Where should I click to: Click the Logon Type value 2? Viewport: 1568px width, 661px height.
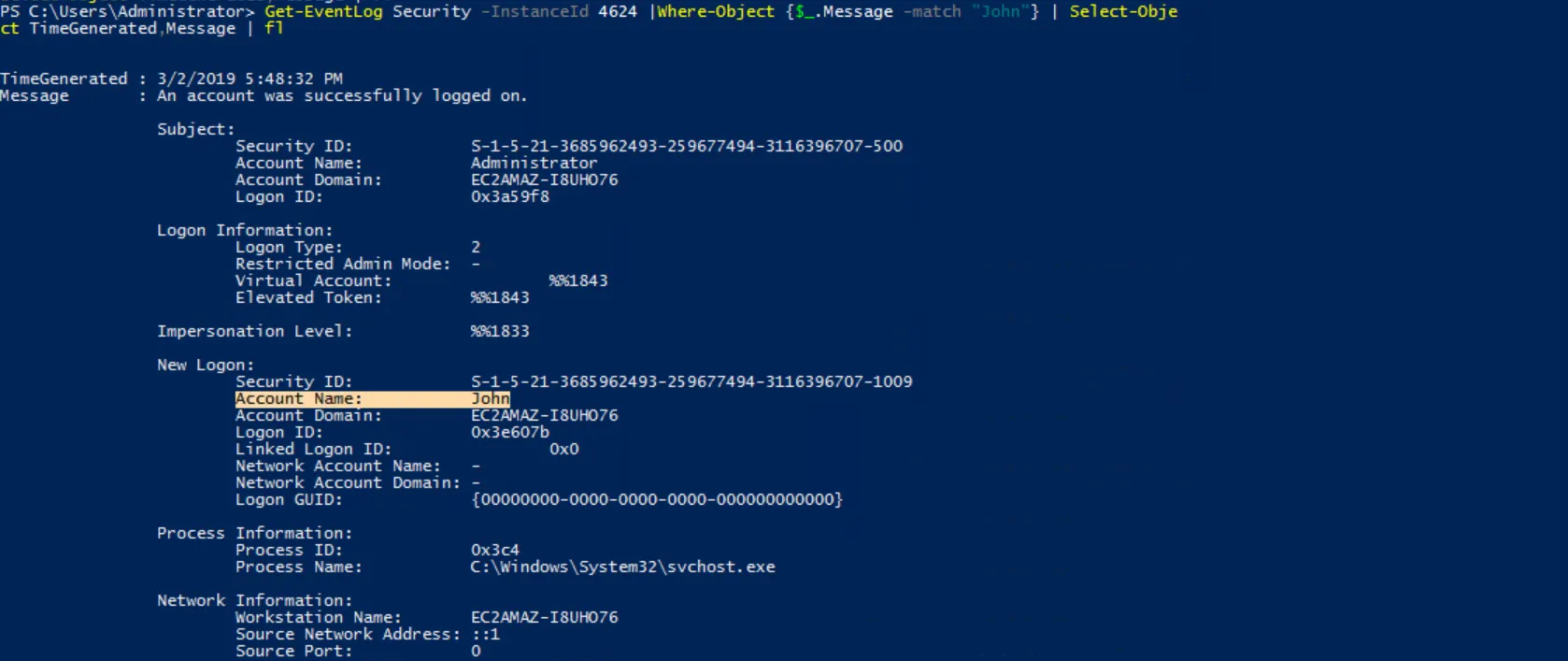476,247
